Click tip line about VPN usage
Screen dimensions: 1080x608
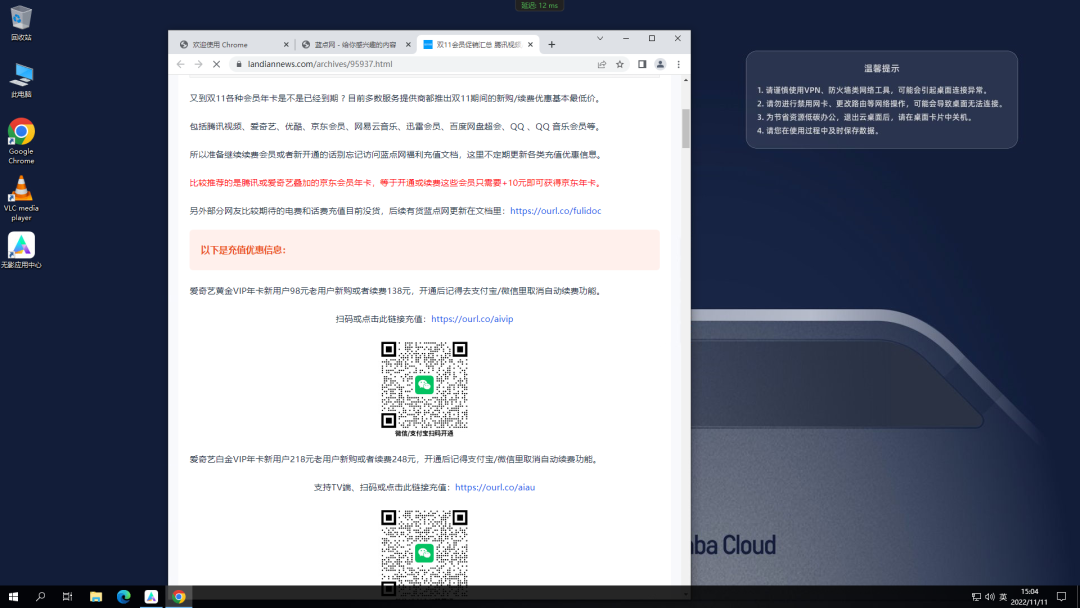click(x=873, y=90)
